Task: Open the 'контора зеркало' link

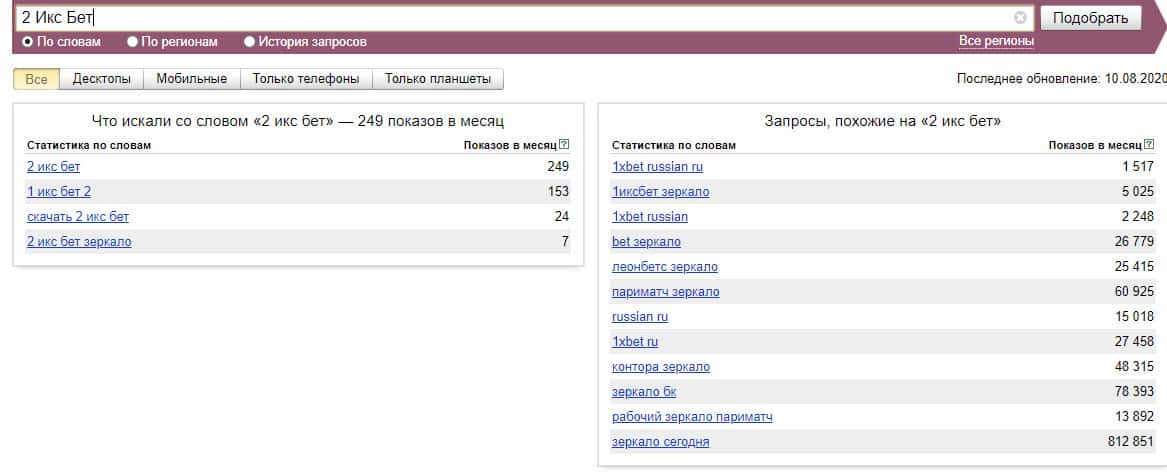Action: [661, 367]
